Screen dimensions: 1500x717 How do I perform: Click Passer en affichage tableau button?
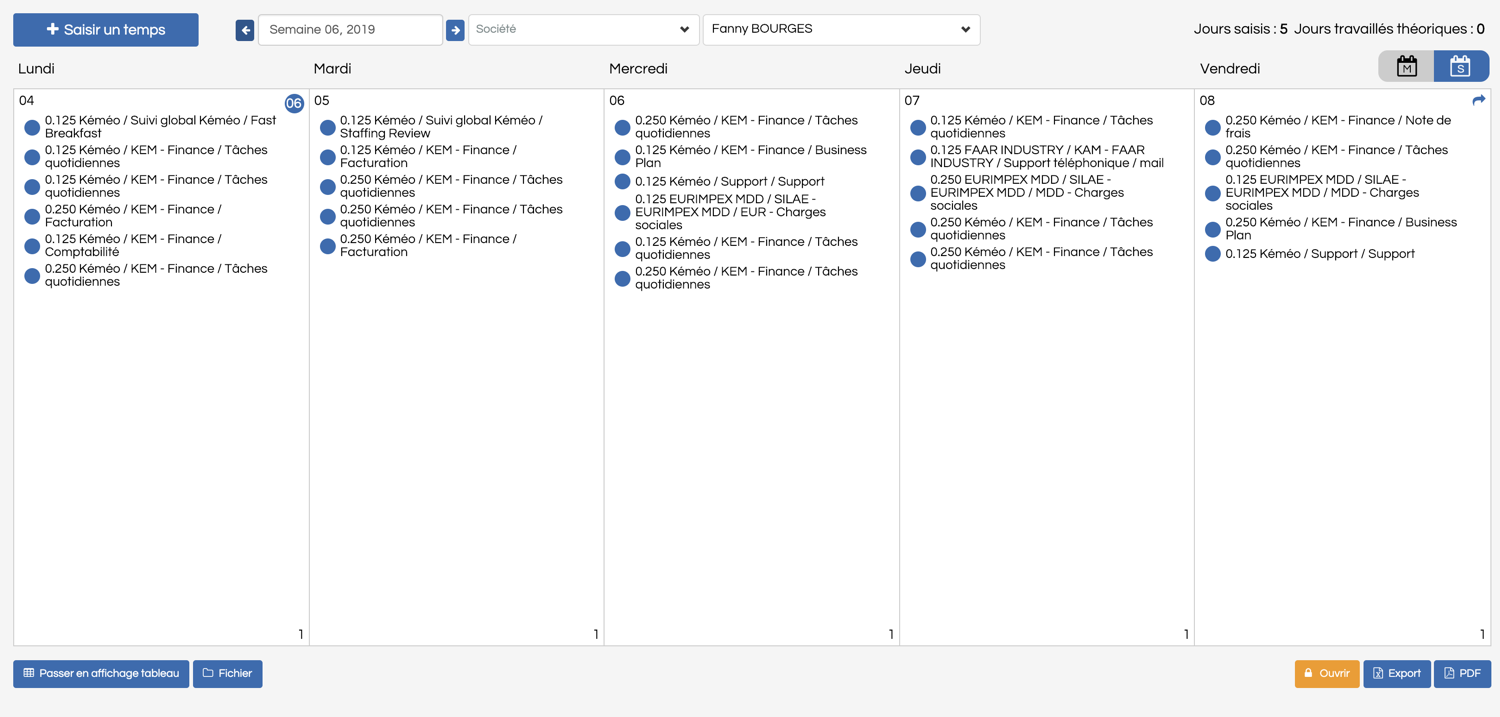[101, 674]
